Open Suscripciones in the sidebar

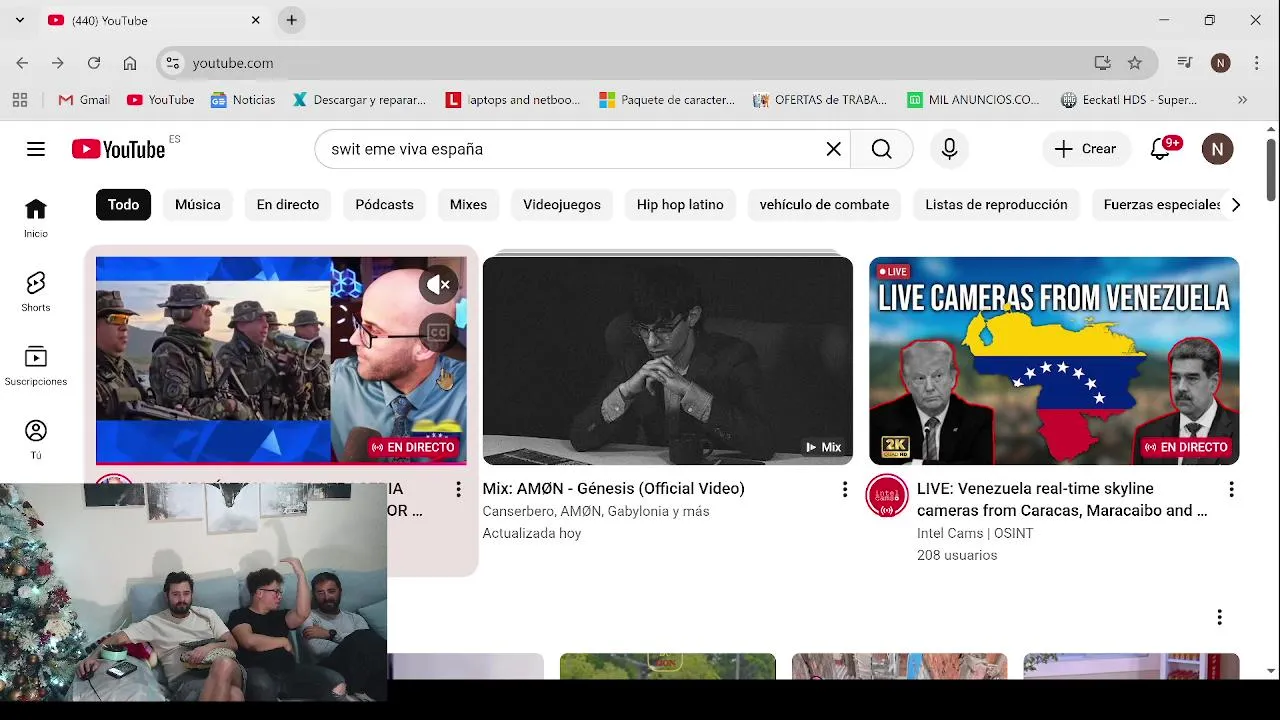pos(36,366)
